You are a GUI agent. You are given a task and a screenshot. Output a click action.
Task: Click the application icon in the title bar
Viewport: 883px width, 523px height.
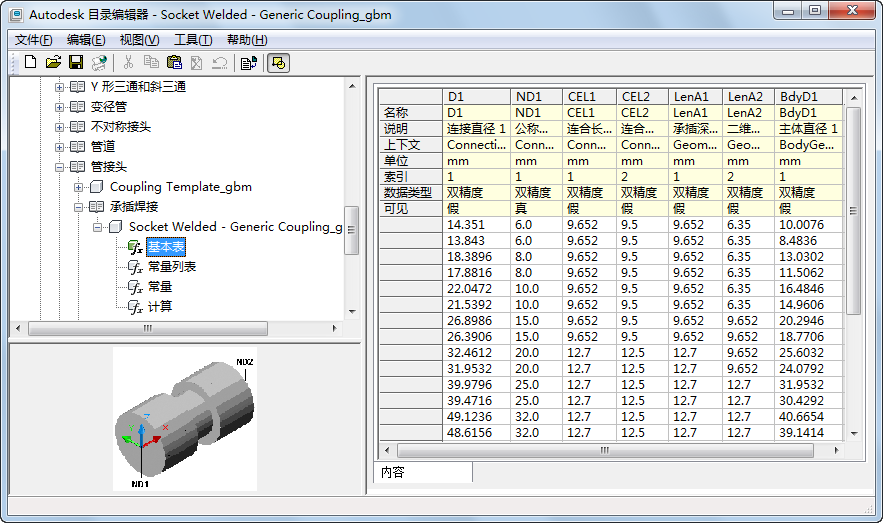(17, 15)
